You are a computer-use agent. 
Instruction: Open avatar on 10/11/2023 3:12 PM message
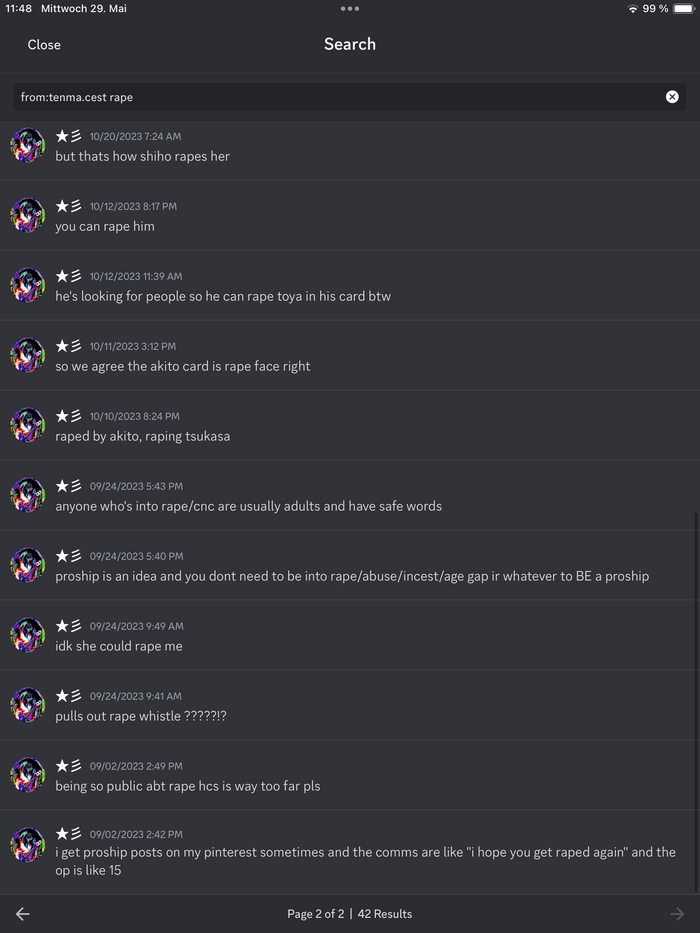(x=28, y=356)
